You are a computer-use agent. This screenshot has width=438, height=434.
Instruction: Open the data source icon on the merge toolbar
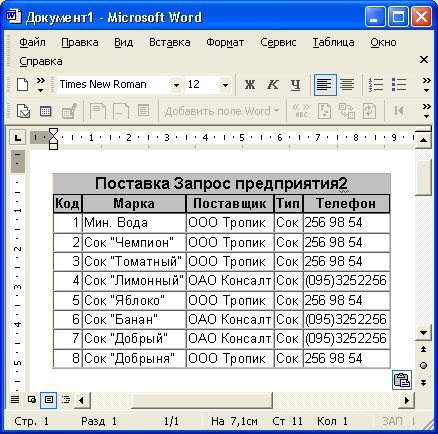point(45,111)
